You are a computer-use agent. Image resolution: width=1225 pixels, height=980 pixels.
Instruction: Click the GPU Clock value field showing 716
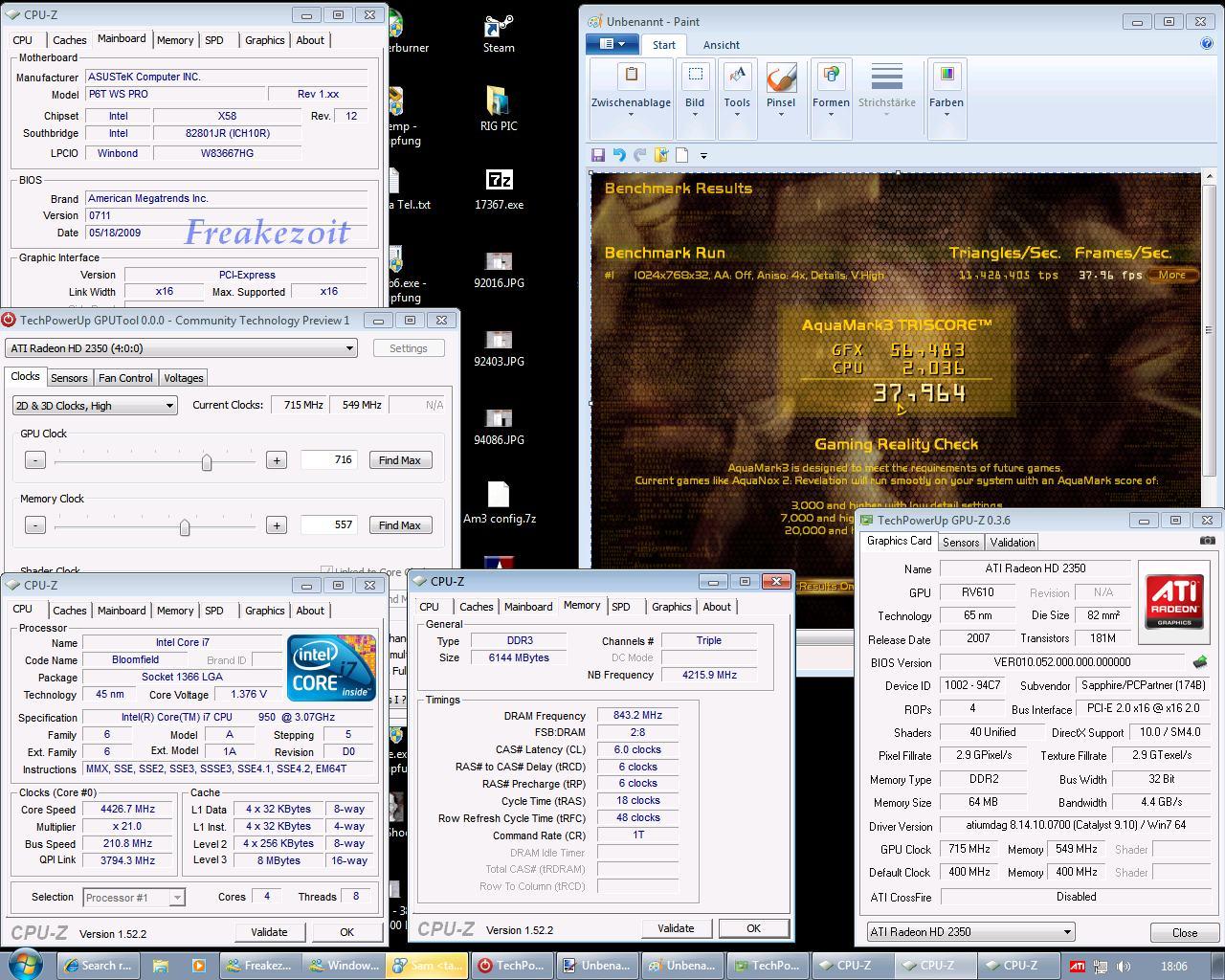coord(328,460)
